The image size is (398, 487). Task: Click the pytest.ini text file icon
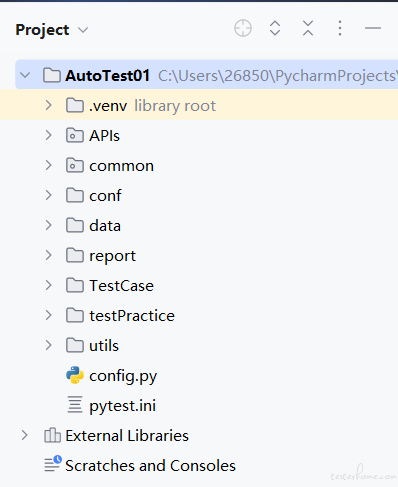coord(75,405)
